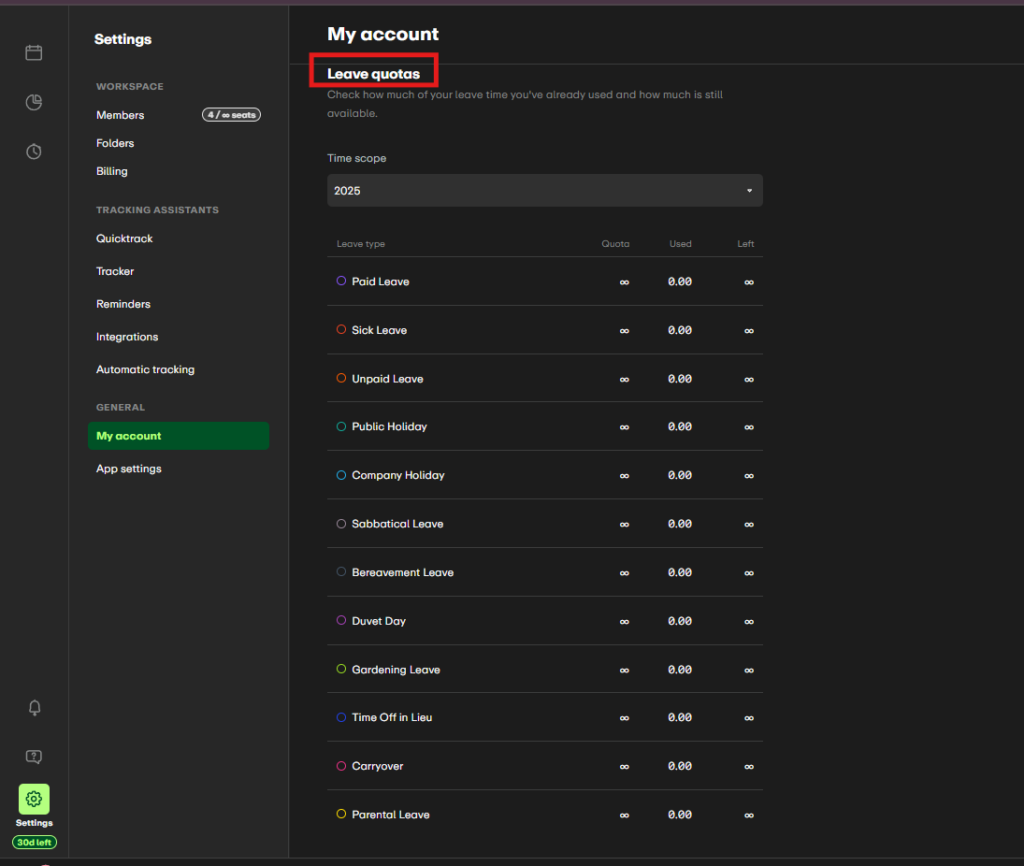Click the Used 0.00 value for Paid Leave

[680, 281]
